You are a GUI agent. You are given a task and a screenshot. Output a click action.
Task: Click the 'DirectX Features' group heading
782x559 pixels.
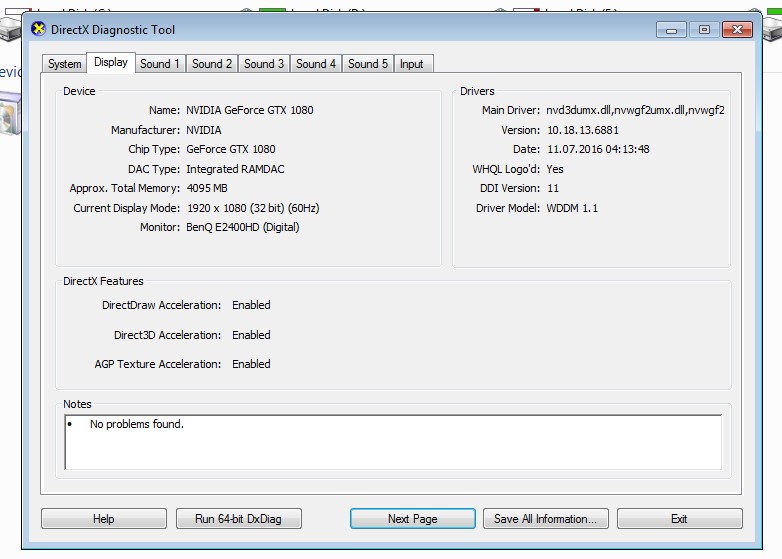[x=103, y=281]
